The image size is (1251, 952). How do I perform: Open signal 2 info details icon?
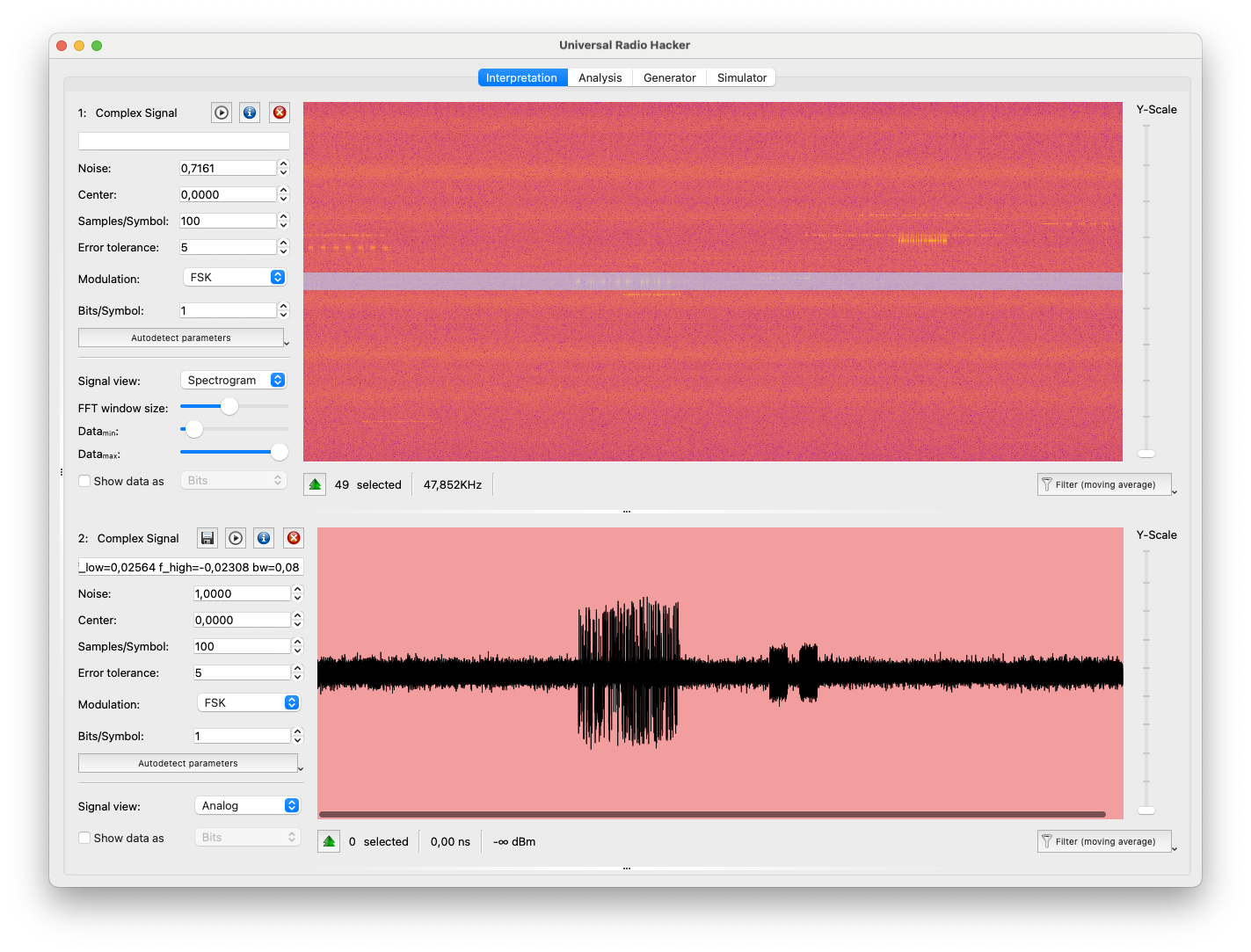(x=264, y=538)
